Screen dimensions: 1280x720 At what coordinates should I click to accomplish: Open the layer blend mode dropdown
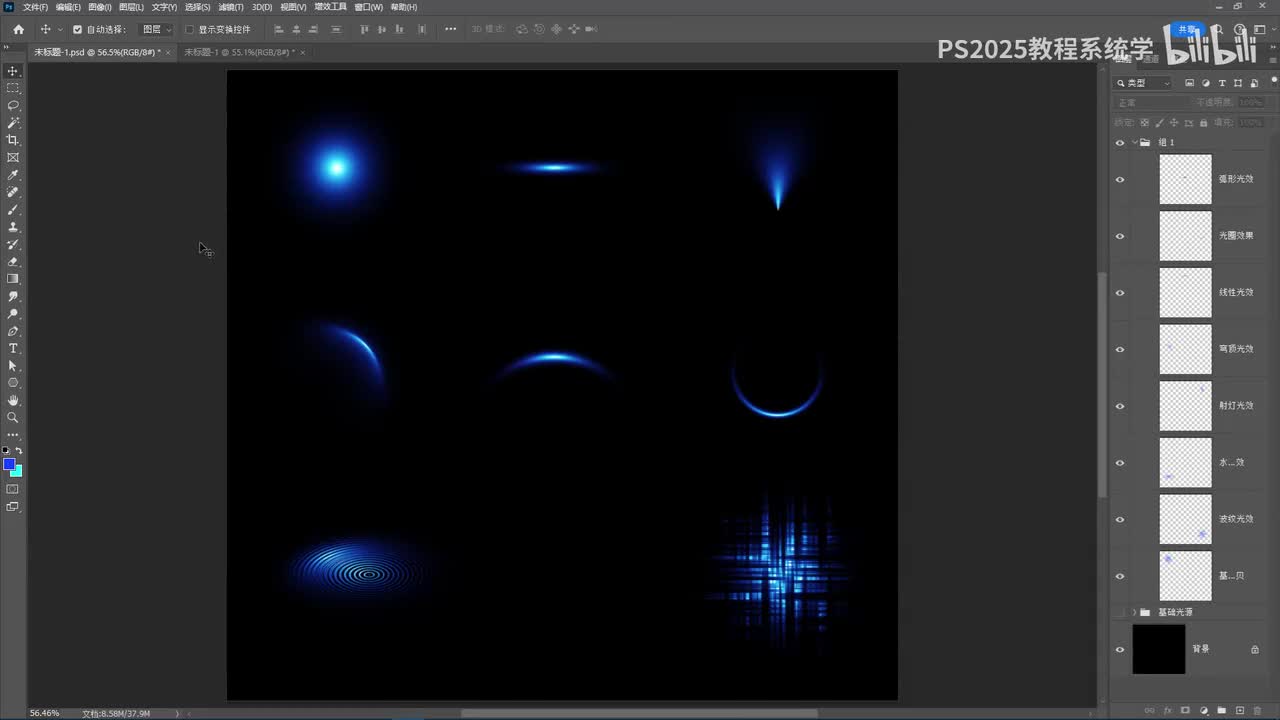point(1152,102)
